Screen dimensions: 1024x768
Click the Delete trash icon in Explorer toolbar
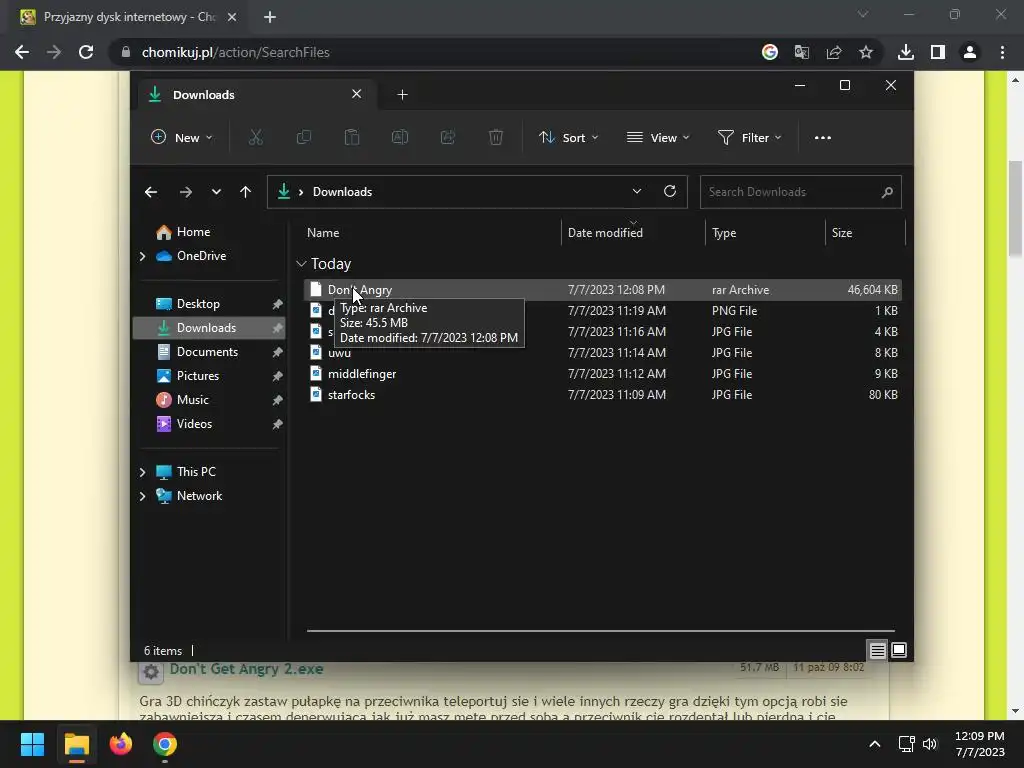point(496,137)
